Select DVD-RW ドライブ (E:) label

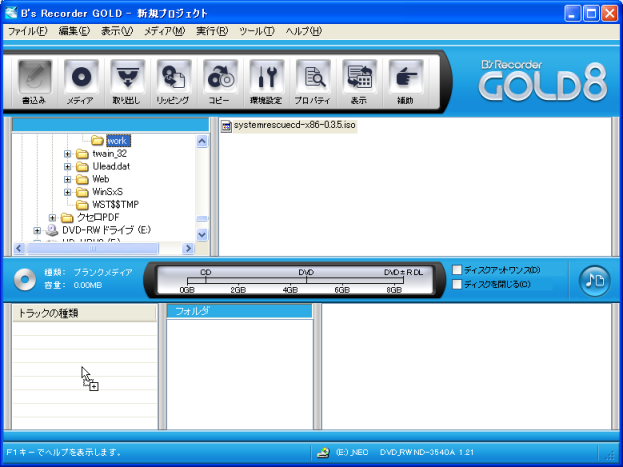click(x=106, y=230)
